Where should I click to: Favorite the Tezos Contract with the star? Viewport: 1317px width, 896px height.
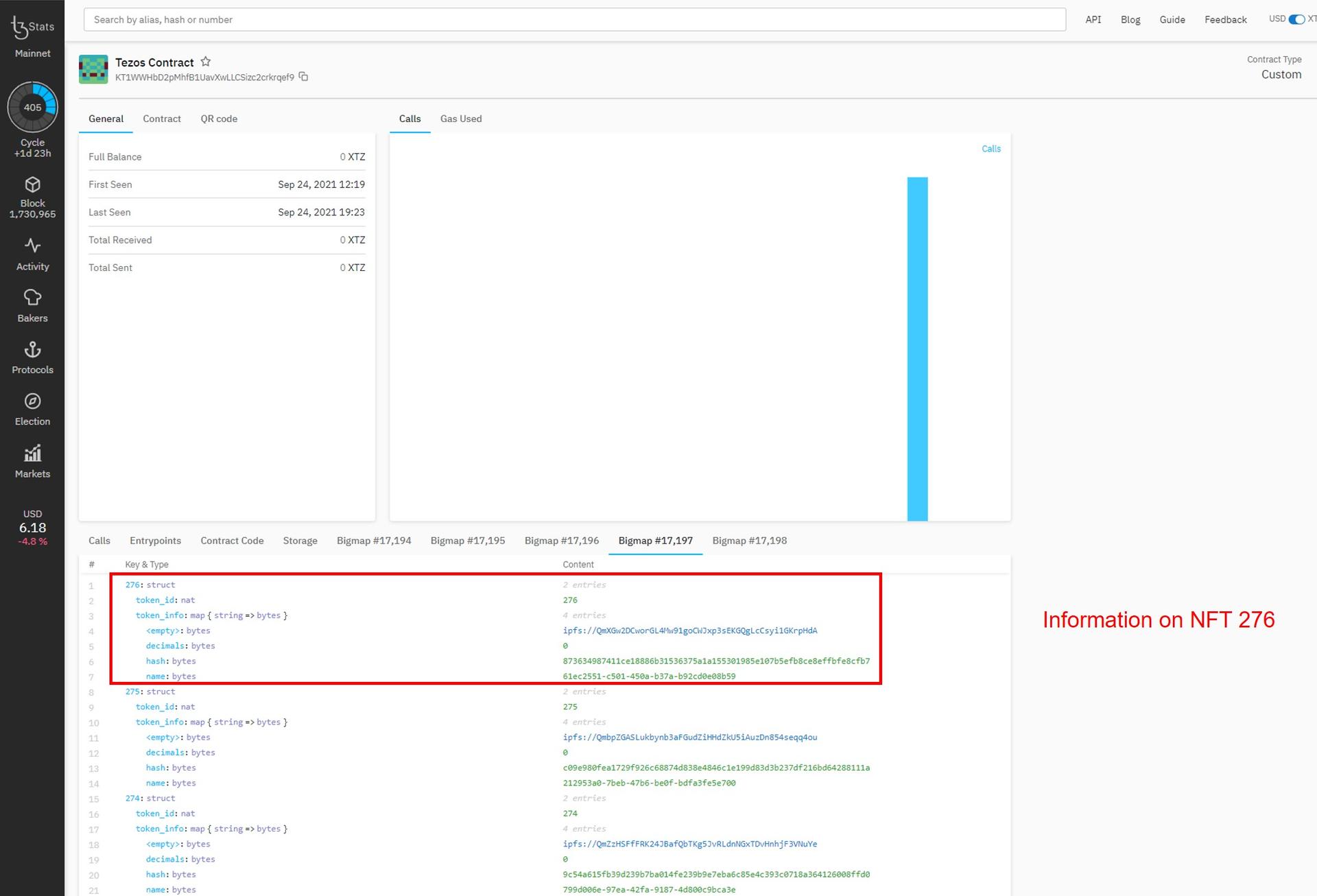pyautogui.click(x=206, y=62)
